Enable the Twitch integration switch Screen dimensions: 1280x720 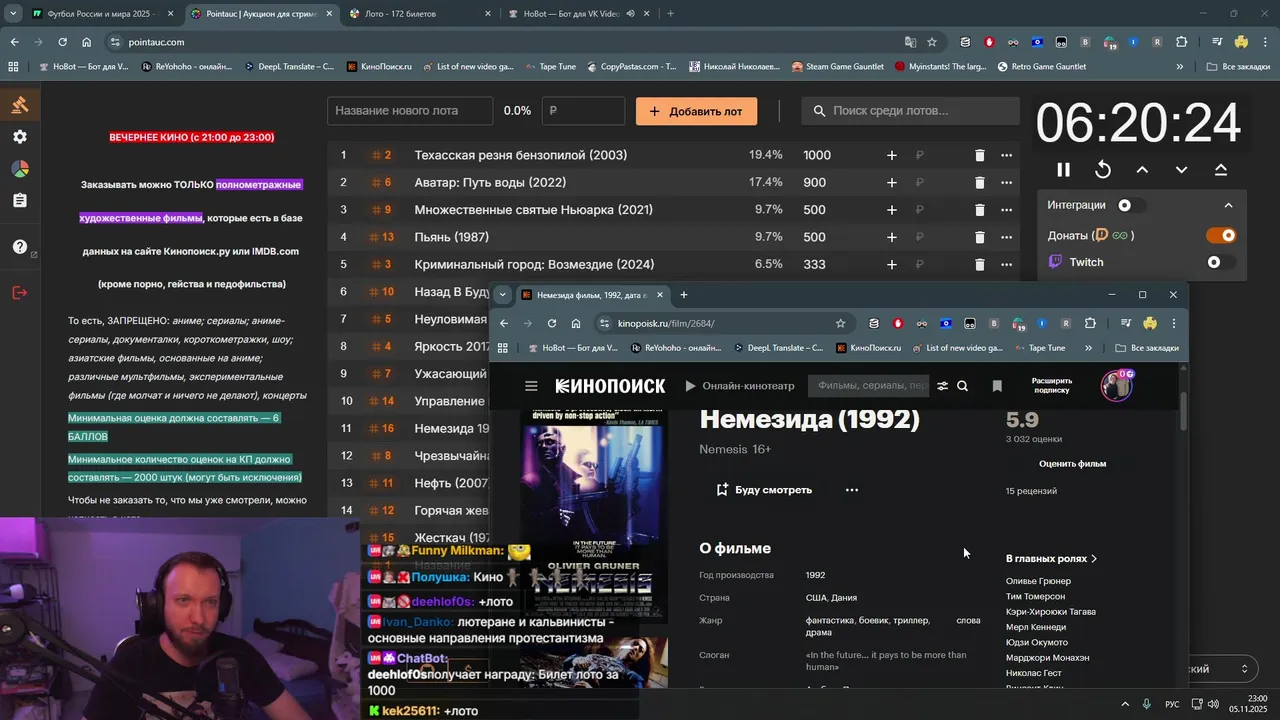pos(1220,262)
